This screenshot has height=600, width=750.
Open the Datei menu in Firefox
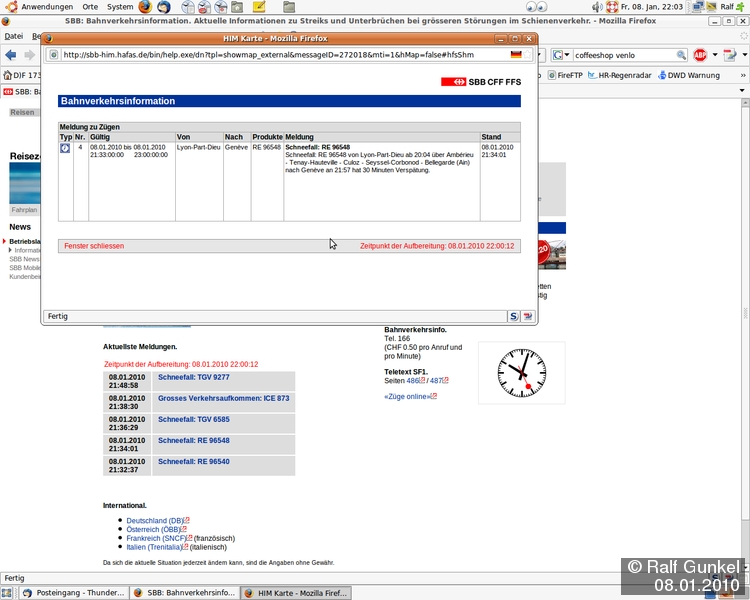pos(14,36)
